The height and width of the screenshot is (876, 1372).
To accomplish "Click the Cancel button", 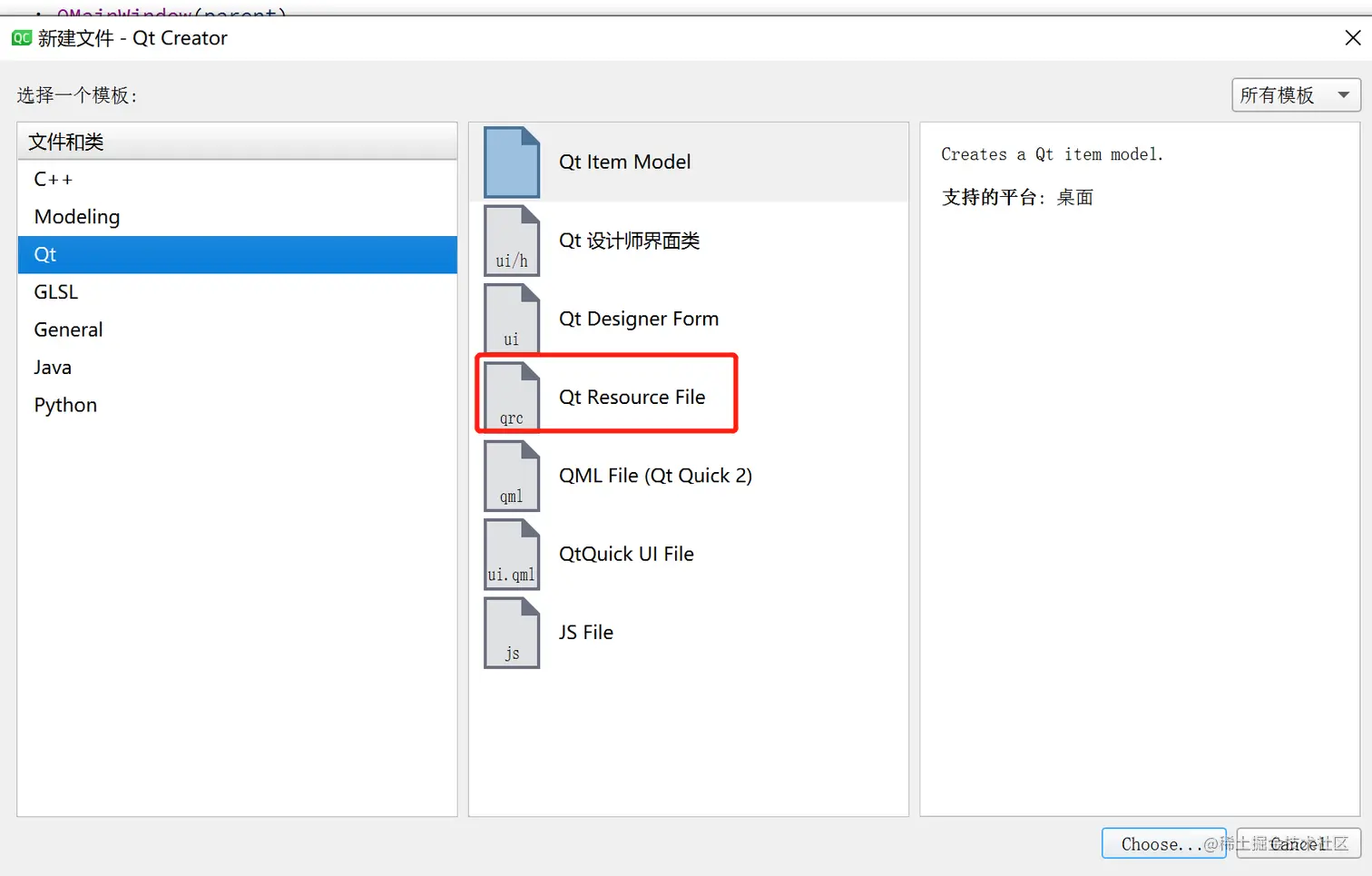I will [x=1298, y=843].
